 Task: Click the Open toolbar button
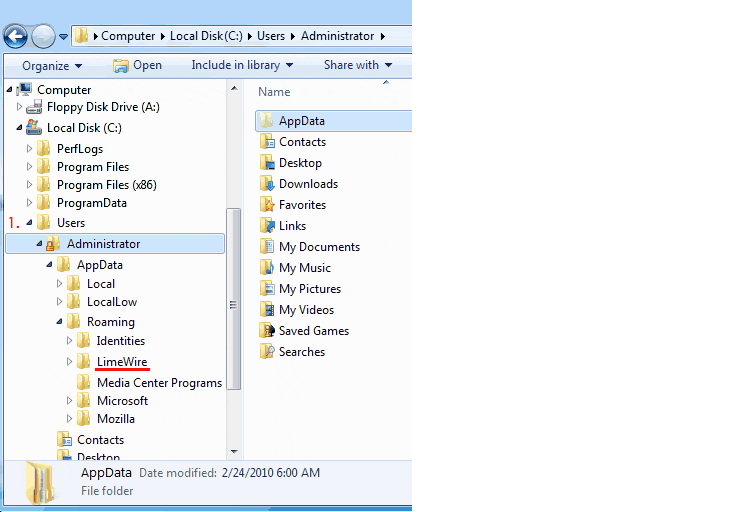click(137, 66)
